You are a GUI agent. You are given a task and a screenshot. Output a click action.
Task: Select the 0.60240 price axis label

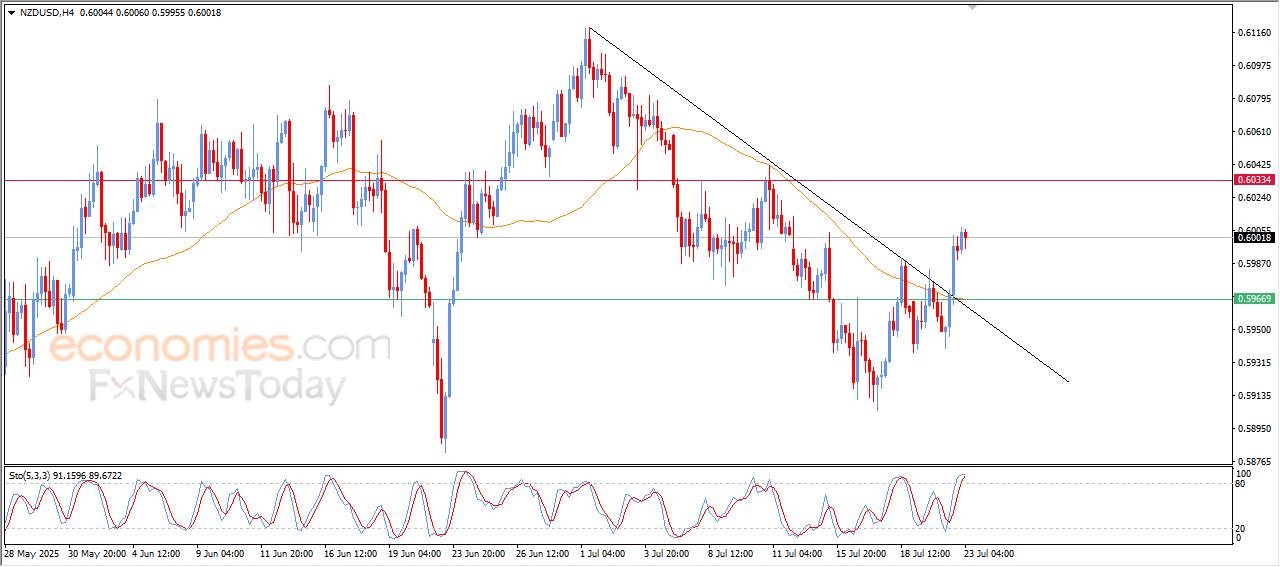click(x=1254, y=198)
